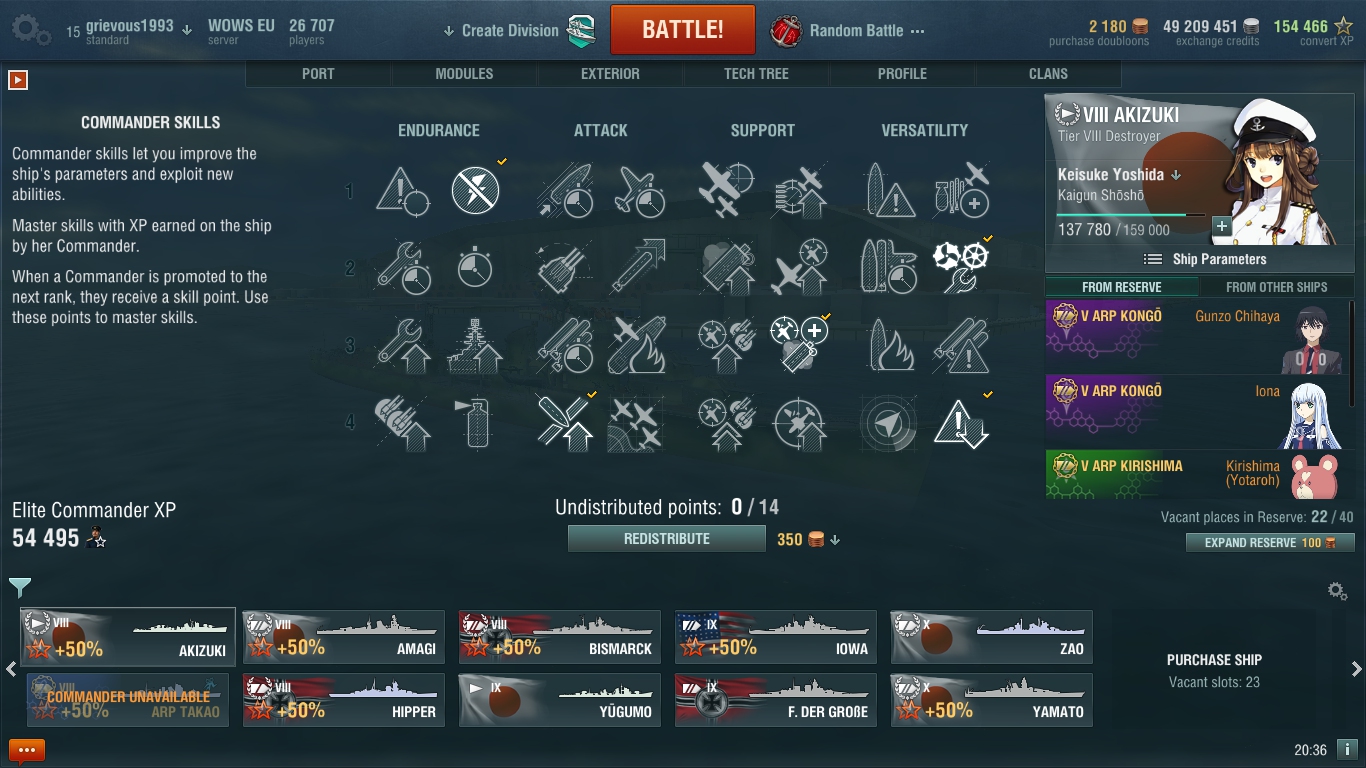
Task: Open the chat bubble icon in bottom-left corner
Action: pos(27,750)
